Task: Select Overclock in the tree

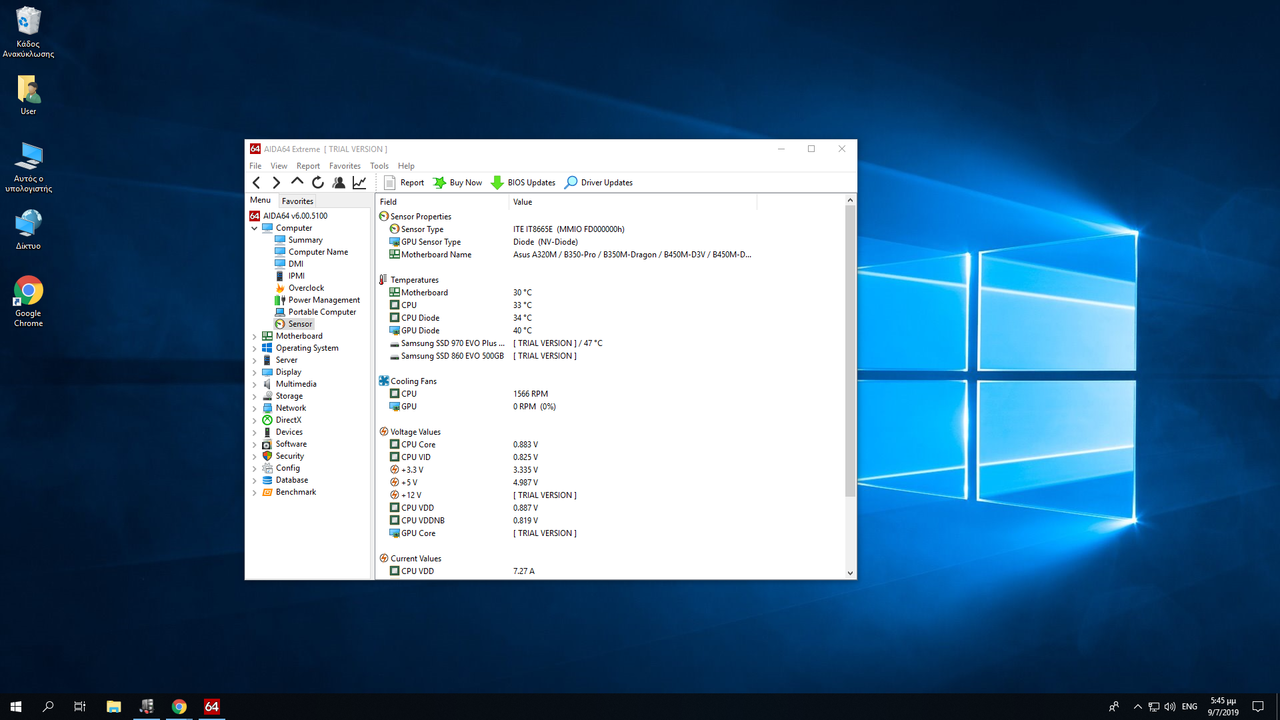Action: [306, 288]
